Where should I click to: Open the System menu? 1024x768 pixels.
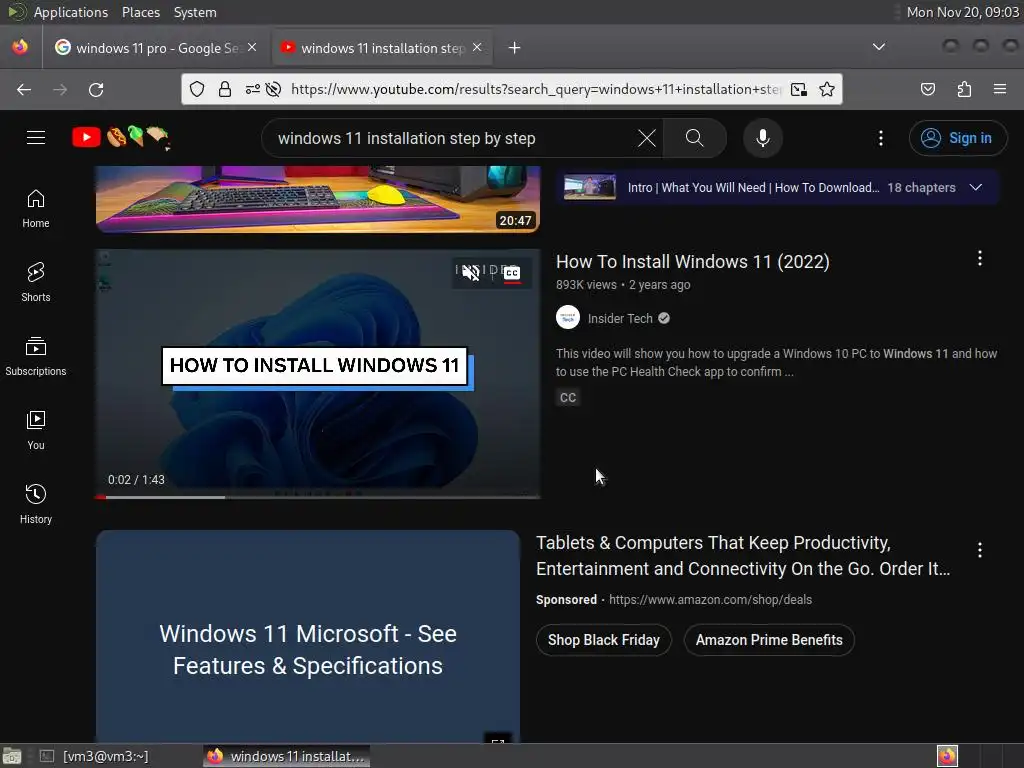195,12
